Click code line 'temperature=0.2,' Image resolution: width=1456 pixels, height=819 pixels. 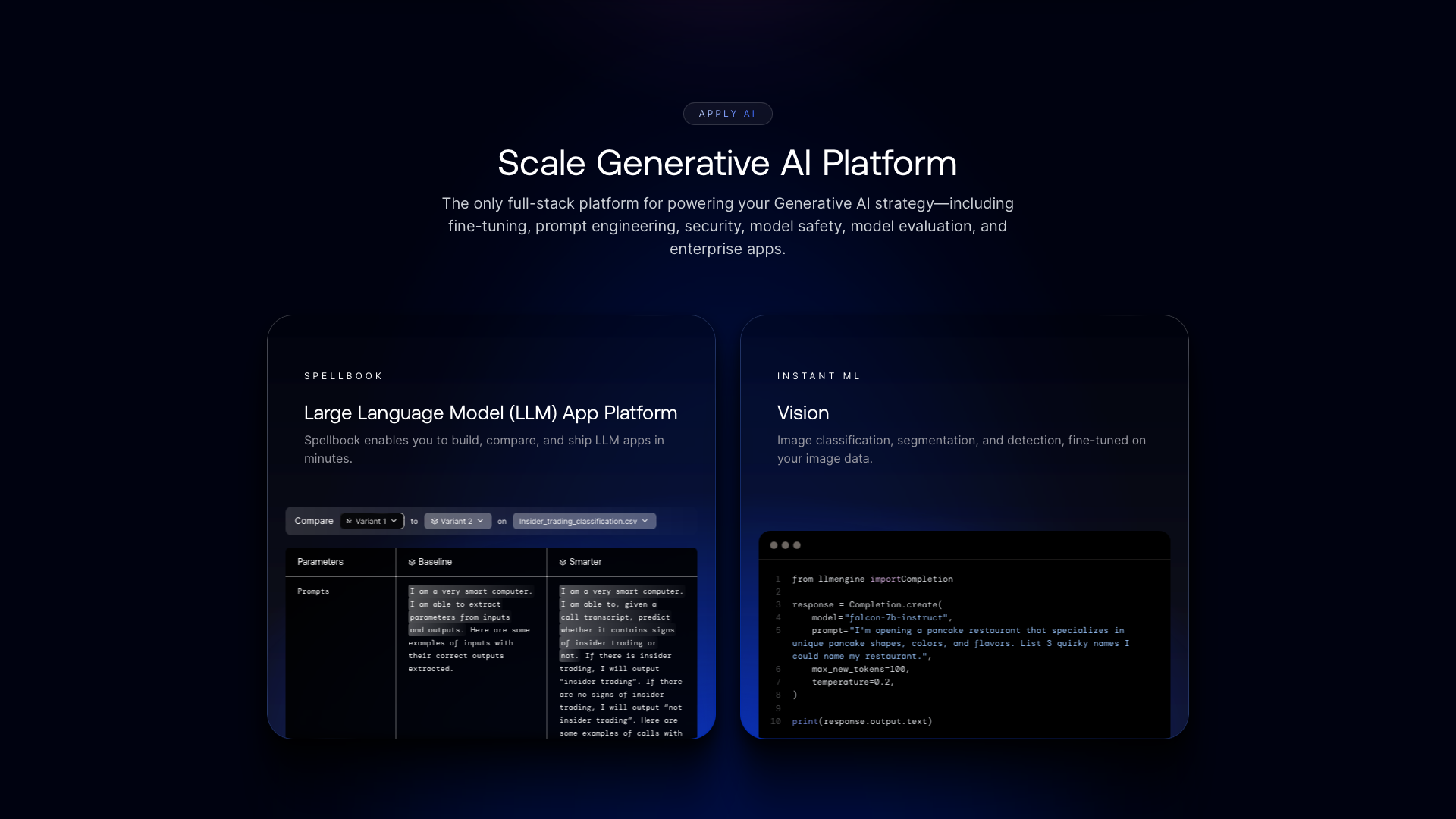point(853,682)
